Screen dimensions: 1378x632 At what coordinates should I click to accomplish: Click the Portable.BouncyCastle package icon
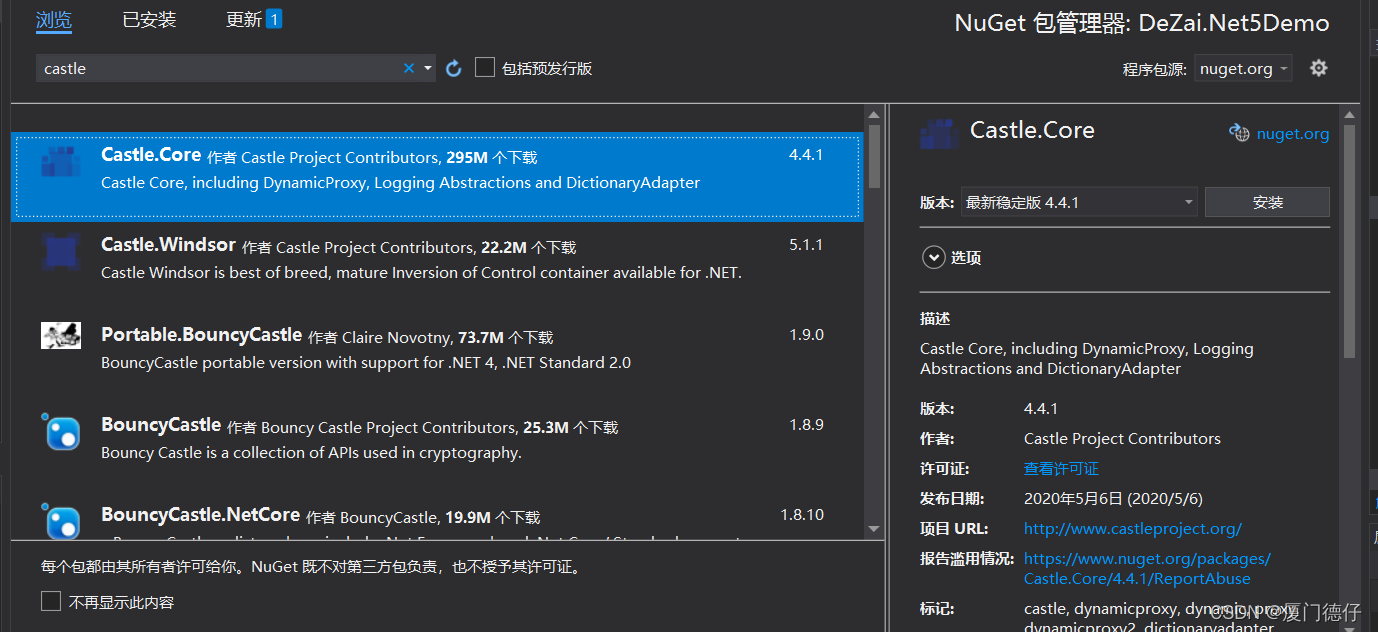[61, 335]
